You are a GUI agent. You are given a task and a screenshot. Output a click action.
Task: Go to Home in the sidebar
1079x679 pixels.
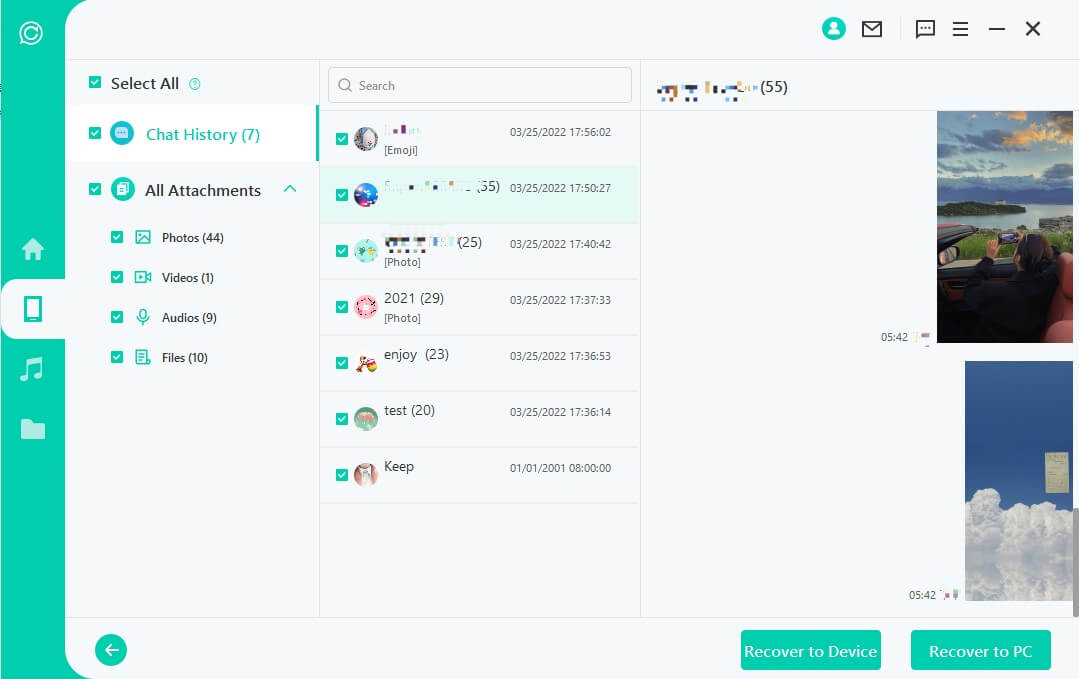(x=32, y=248)
